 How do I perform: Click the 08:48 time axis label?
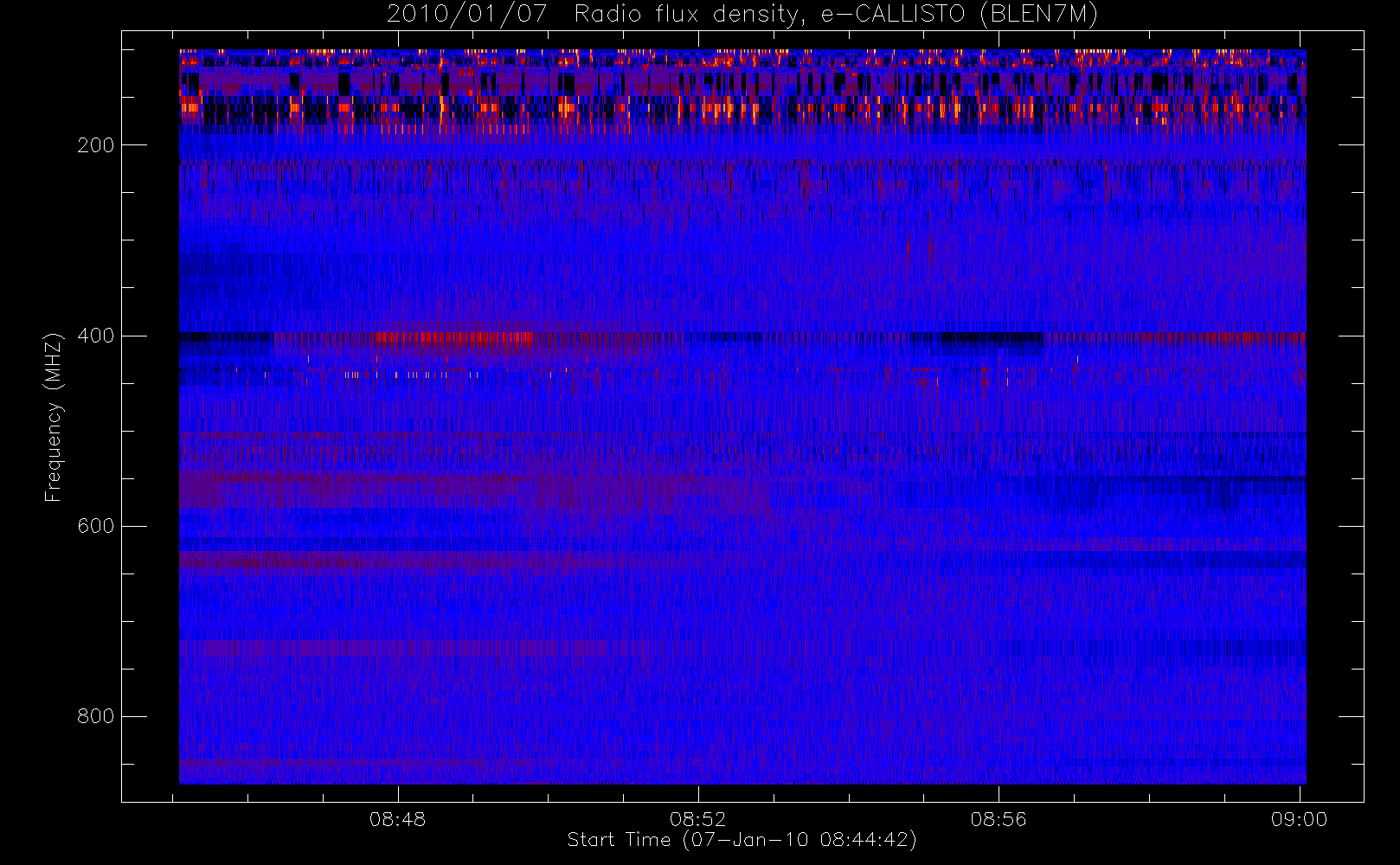pyautogui.click(x=397, y=819)
